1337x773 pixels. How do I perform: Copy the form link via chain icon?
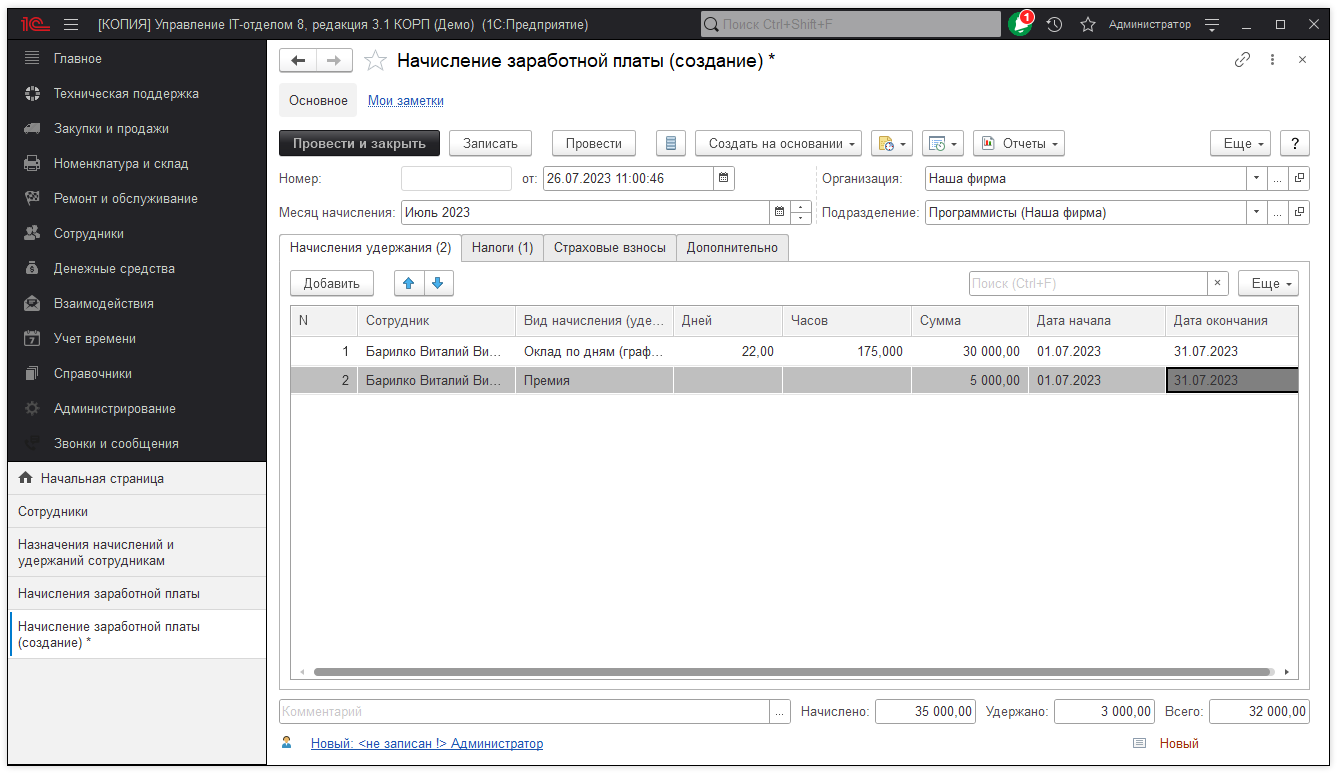1242,60
